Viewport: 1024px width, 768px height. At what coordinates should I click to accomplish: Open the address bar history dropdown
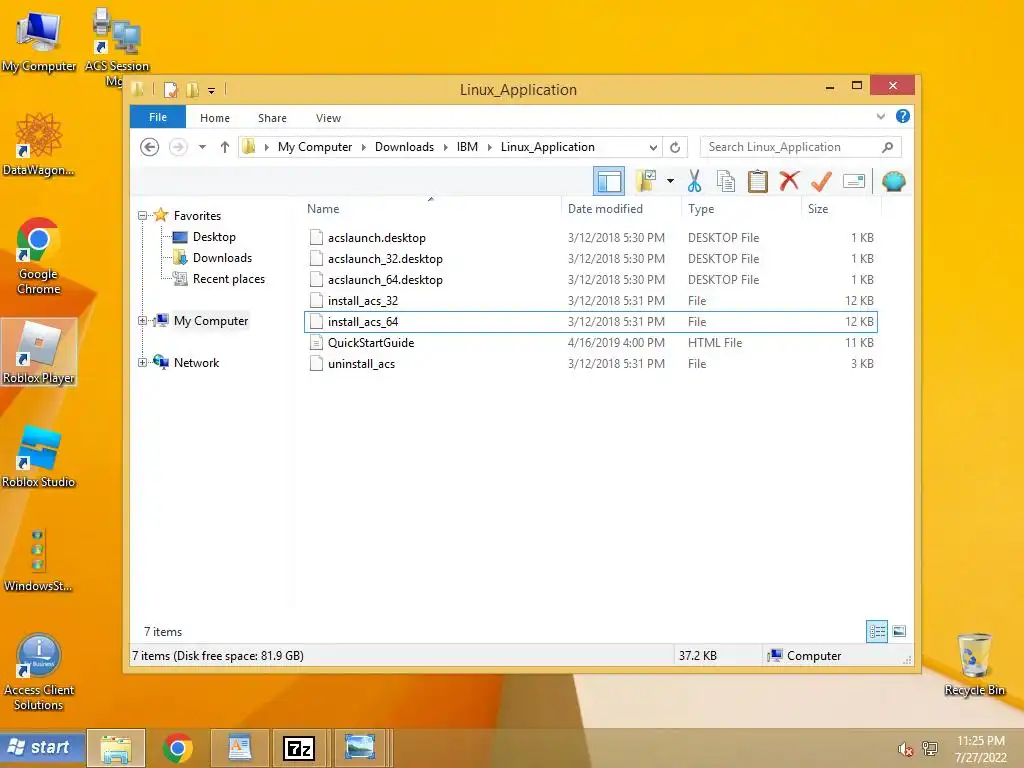pos(653,148)
